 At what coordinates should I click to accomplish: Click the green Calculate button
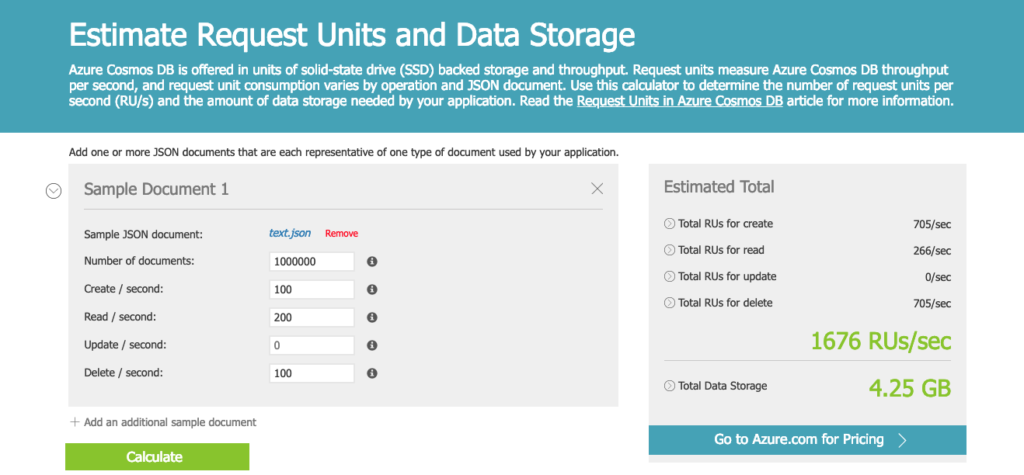coord(157,457)
